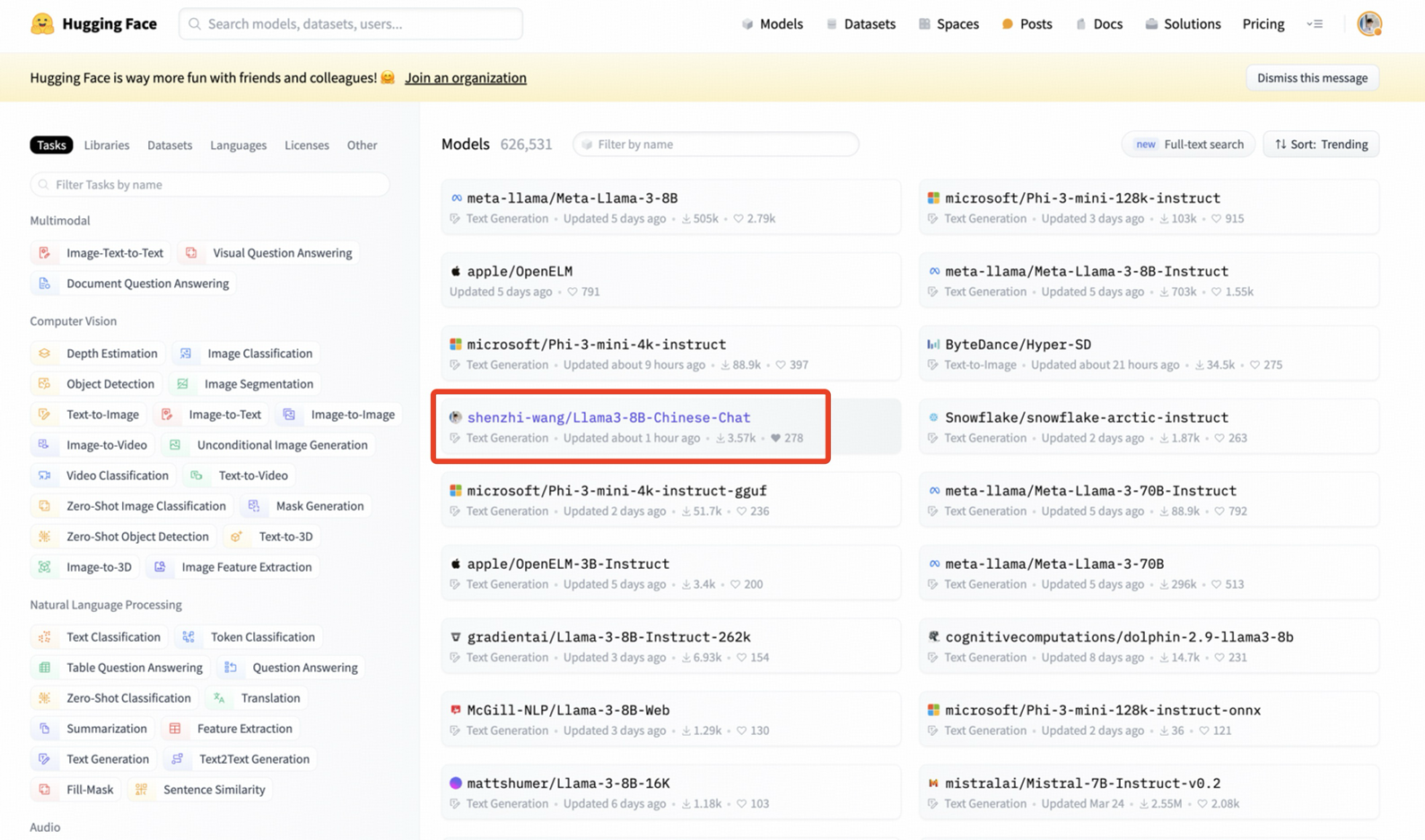Open the Pricing page

(x=1263, y=24)
